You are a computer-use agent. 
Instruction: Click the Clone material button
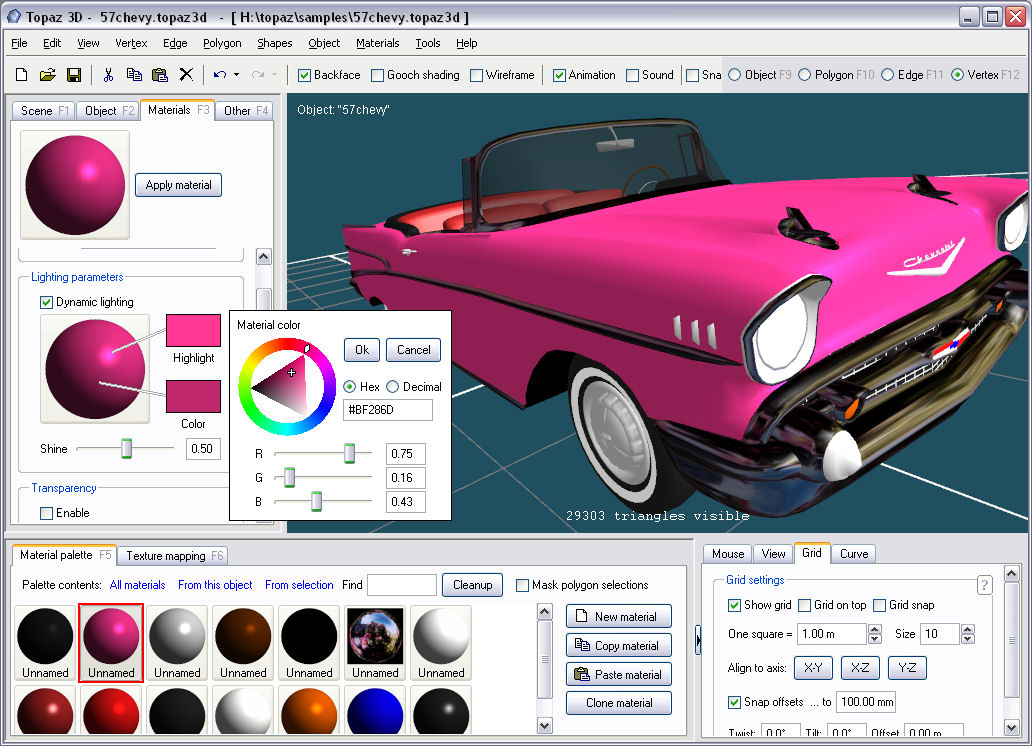tap(618, 703)
